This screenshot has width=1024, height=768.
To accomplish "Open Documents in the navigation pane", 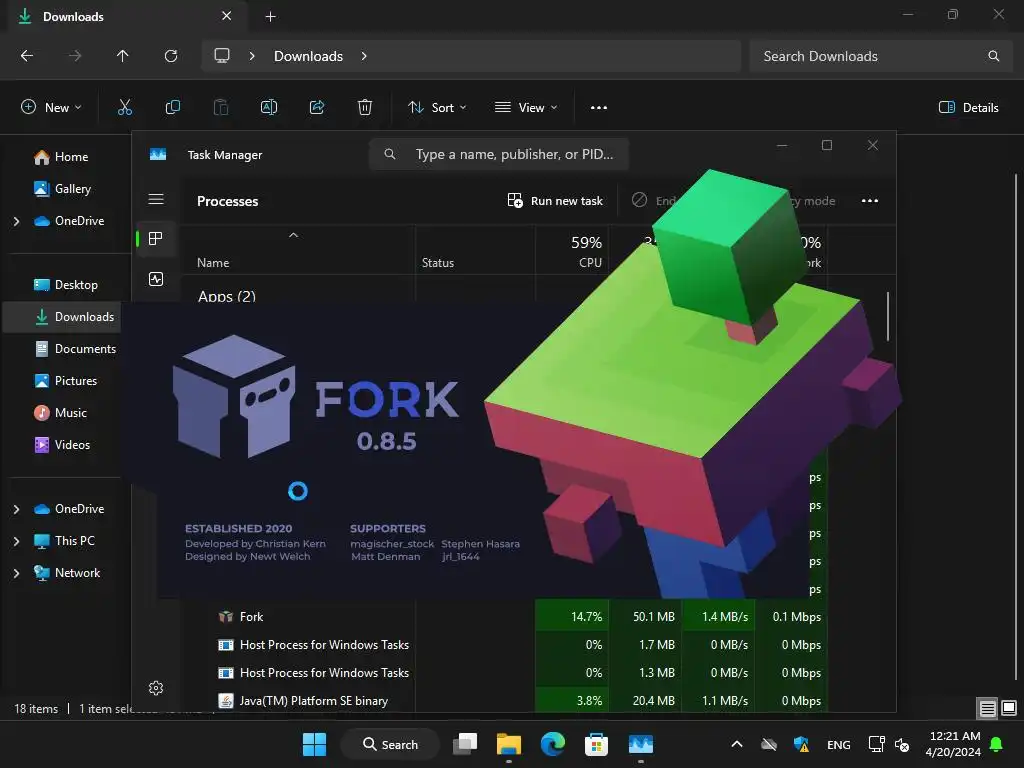I will [75, 349].
